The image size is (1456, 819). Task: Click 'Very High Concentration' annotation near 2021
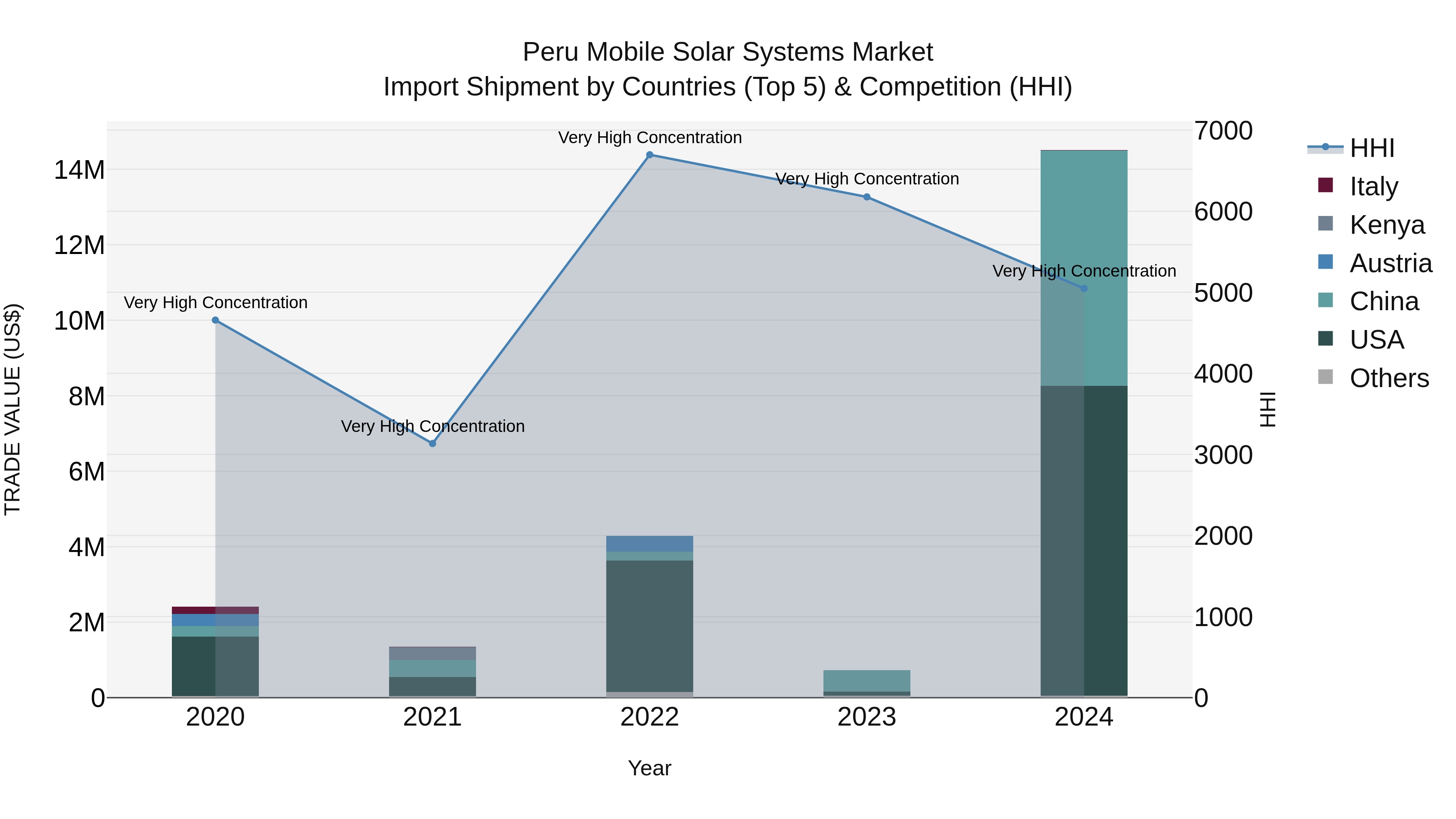point(433,426)
